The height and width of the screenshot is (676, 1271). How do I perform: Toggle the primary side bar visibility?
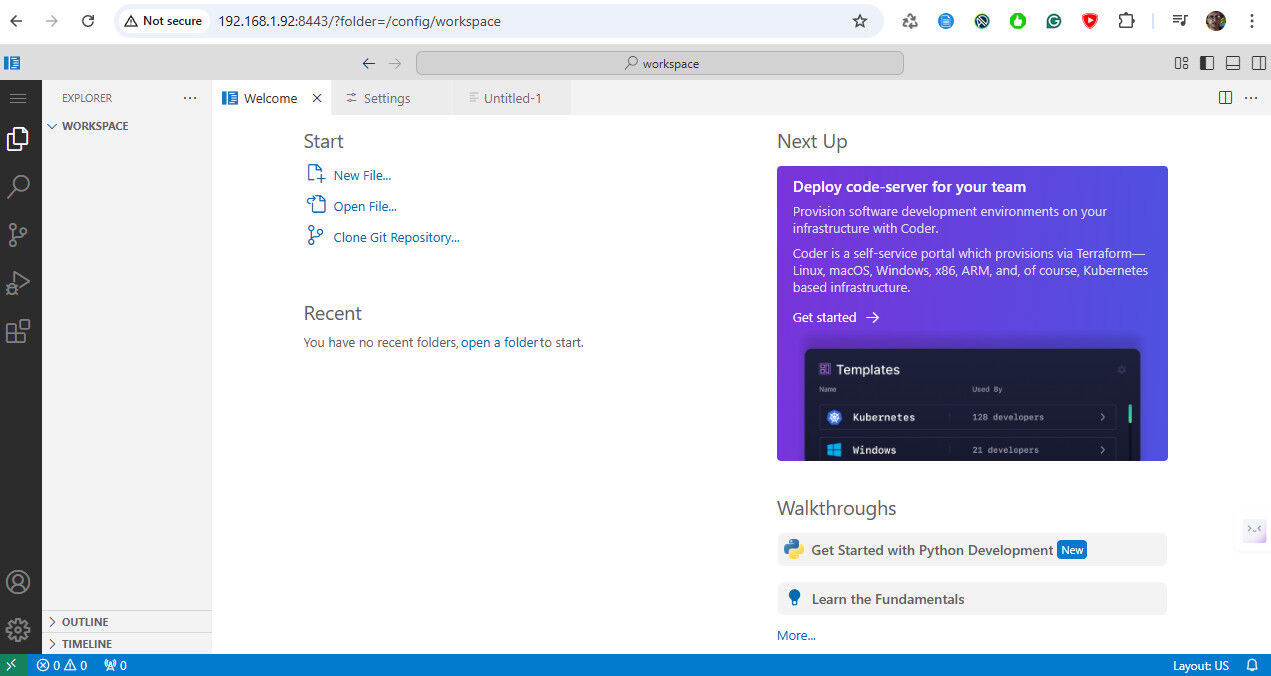click(1207, 62)
